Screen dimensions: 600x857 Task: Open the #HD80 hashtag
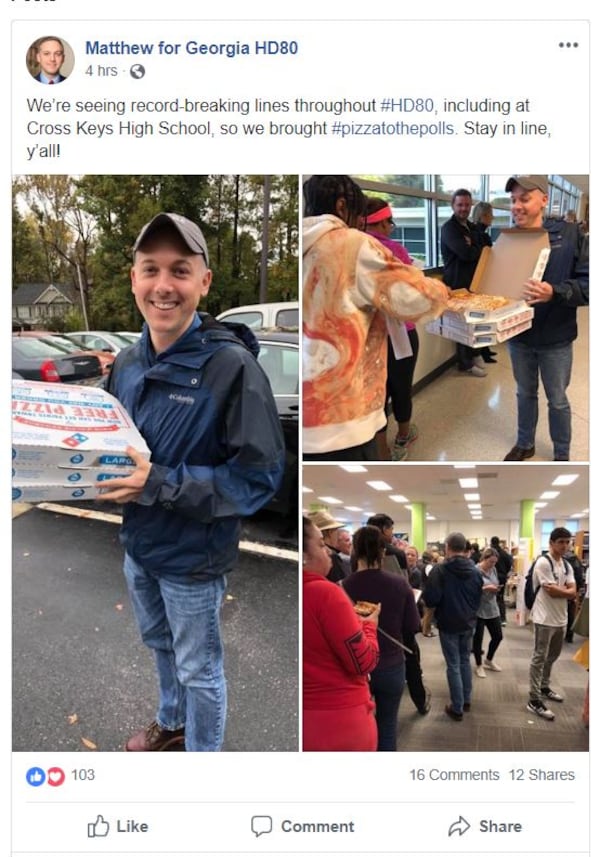point(407,105)
